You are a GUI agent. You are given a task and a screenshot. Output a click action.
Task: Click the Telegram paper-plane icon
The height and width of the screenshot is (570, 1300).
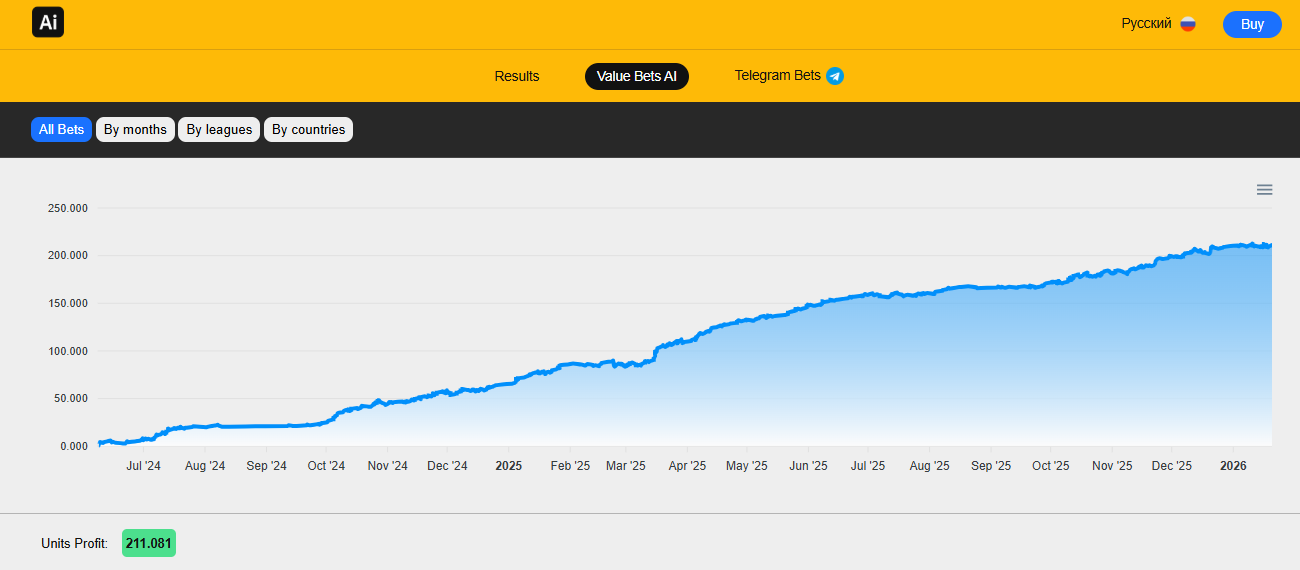click(x=835, y=76)
